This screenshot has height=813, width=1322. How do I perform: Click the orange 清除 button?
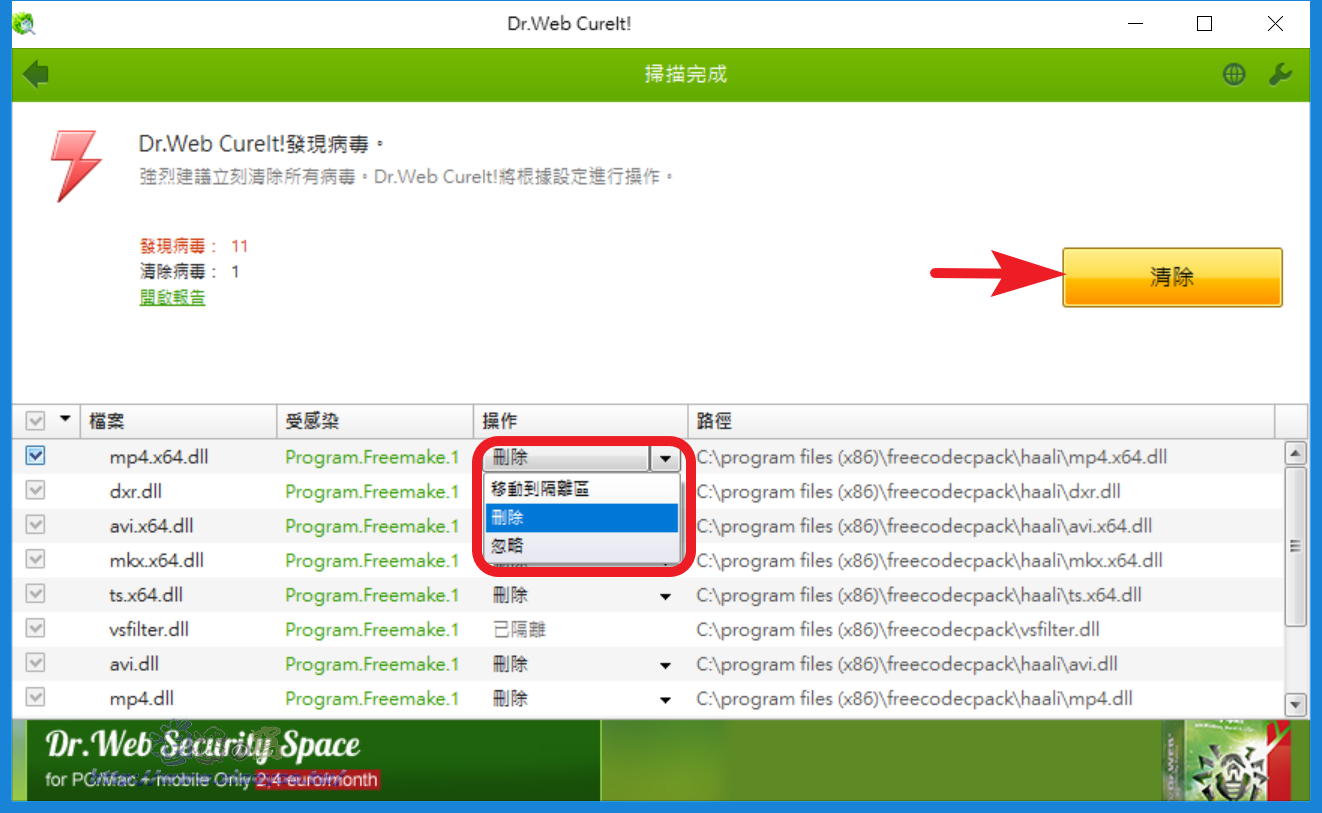[x=1172, y=277]
